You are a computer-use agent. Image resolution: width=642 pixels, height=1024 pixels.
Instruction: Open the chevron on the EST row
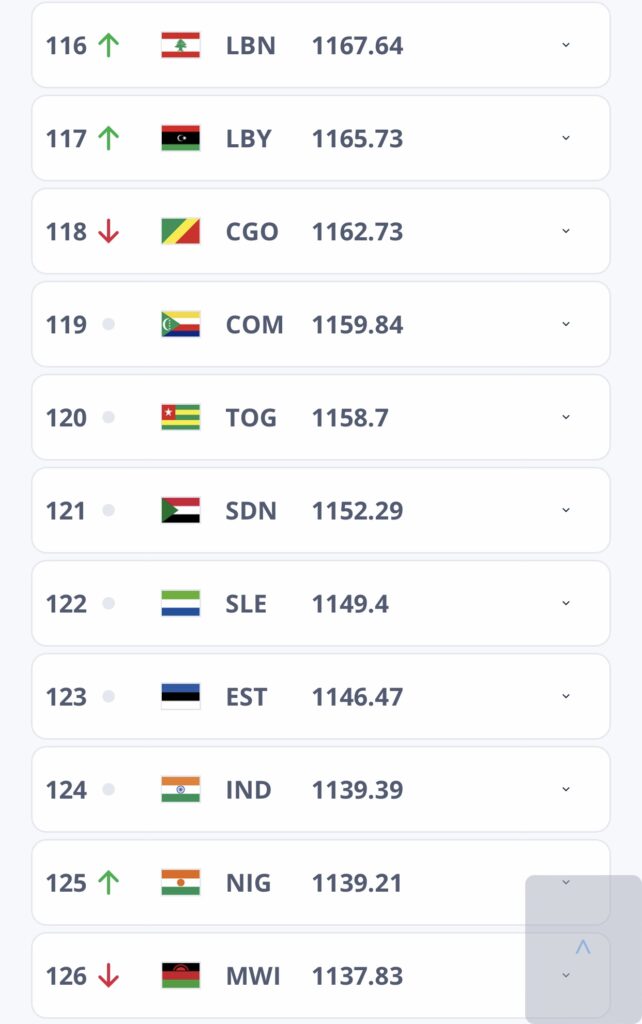coord(566,696)
